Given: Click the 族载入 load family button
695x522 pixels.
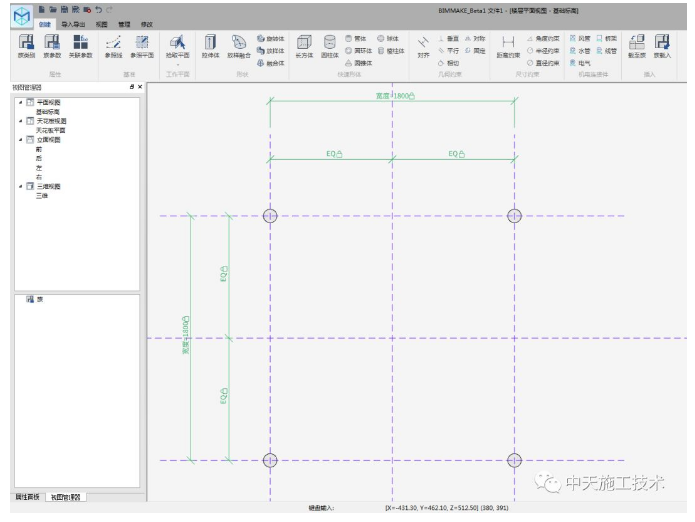Looking at the screenshot, I should point(662,47).
